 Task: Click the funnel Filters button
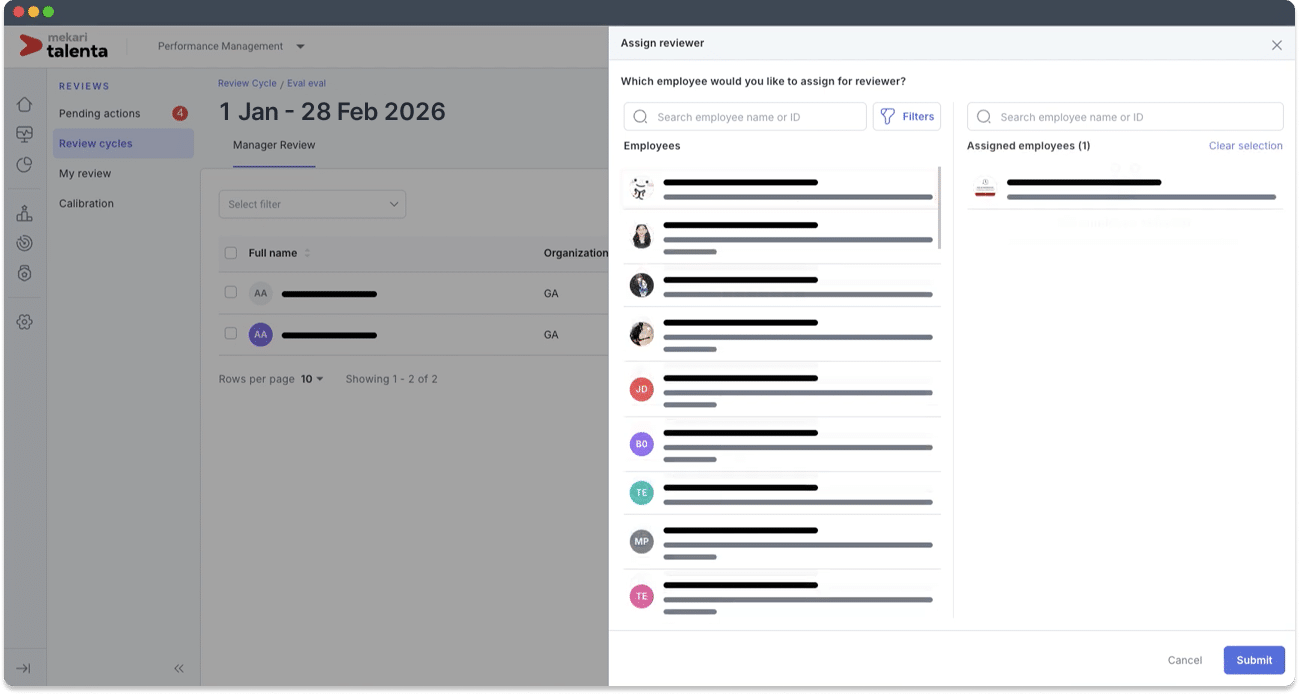[x=906, y=117]
